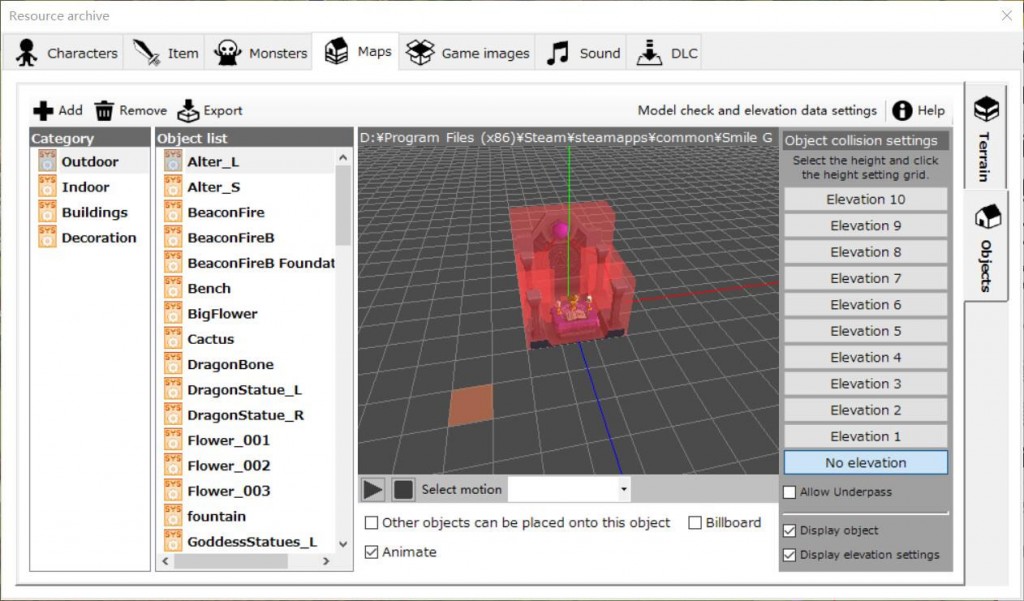
Task: Click the Indoor category icon
Action: tap(47, 187)
